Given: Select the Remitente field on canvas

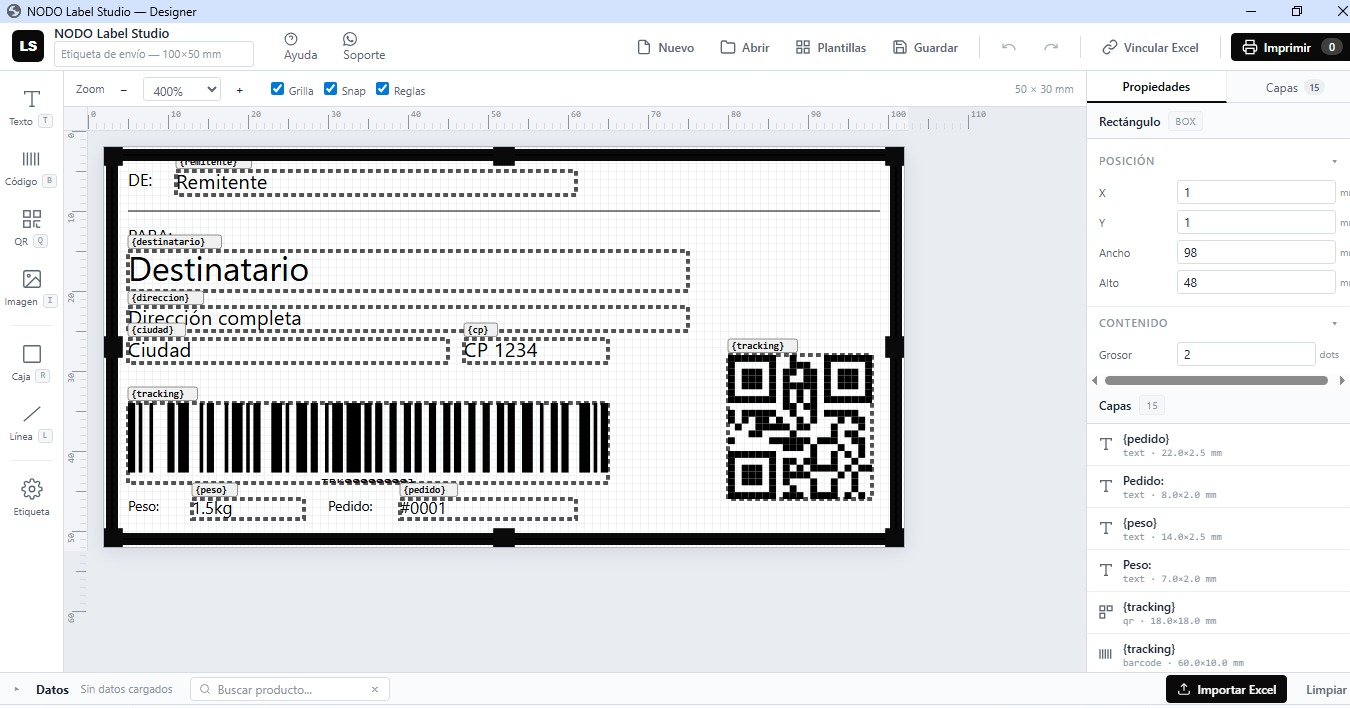Looking at the screenshot, I should [376, 182].
